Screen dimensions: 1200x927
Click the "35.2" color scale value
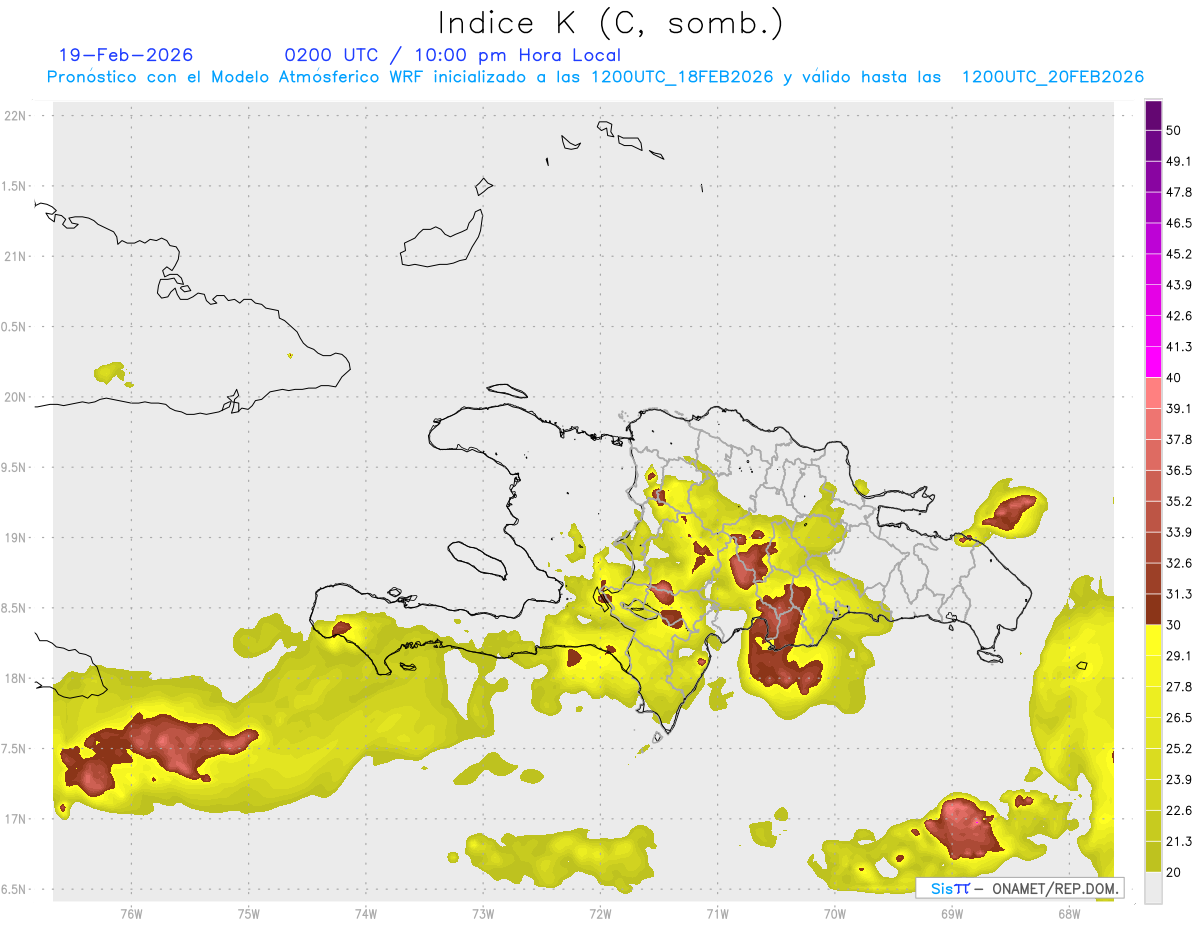coord(1179,501)
